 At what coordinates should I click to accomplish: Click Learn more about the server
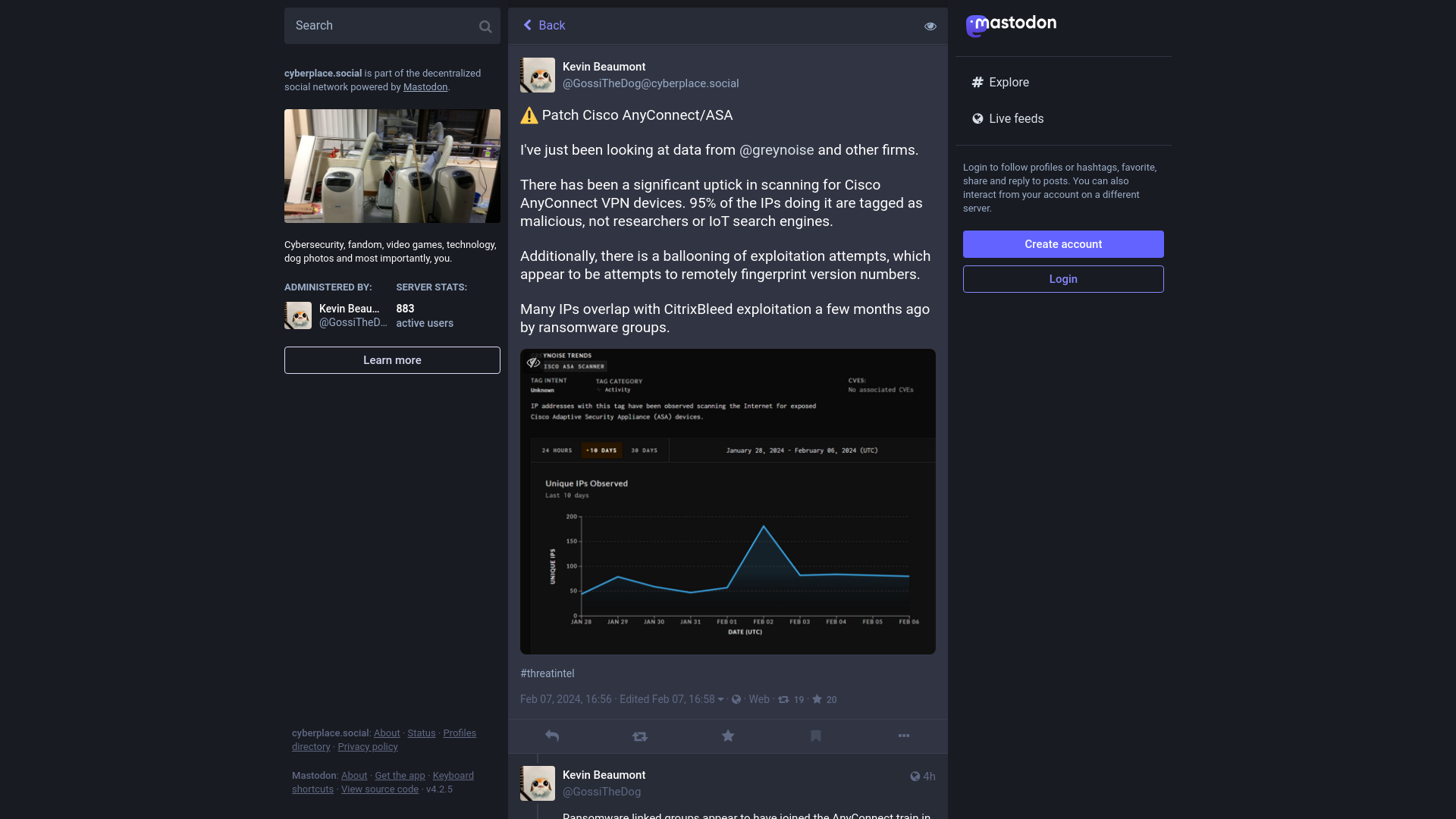(x=392, y=360)
